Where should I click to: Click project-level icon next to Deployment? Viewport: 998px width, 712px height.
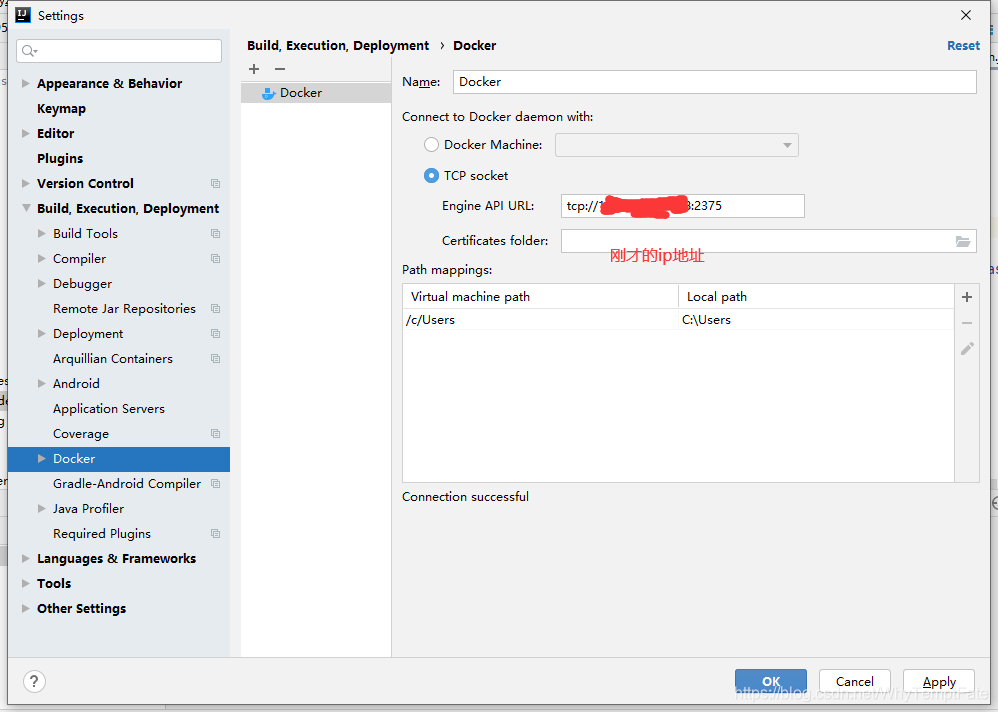[216, 334]
